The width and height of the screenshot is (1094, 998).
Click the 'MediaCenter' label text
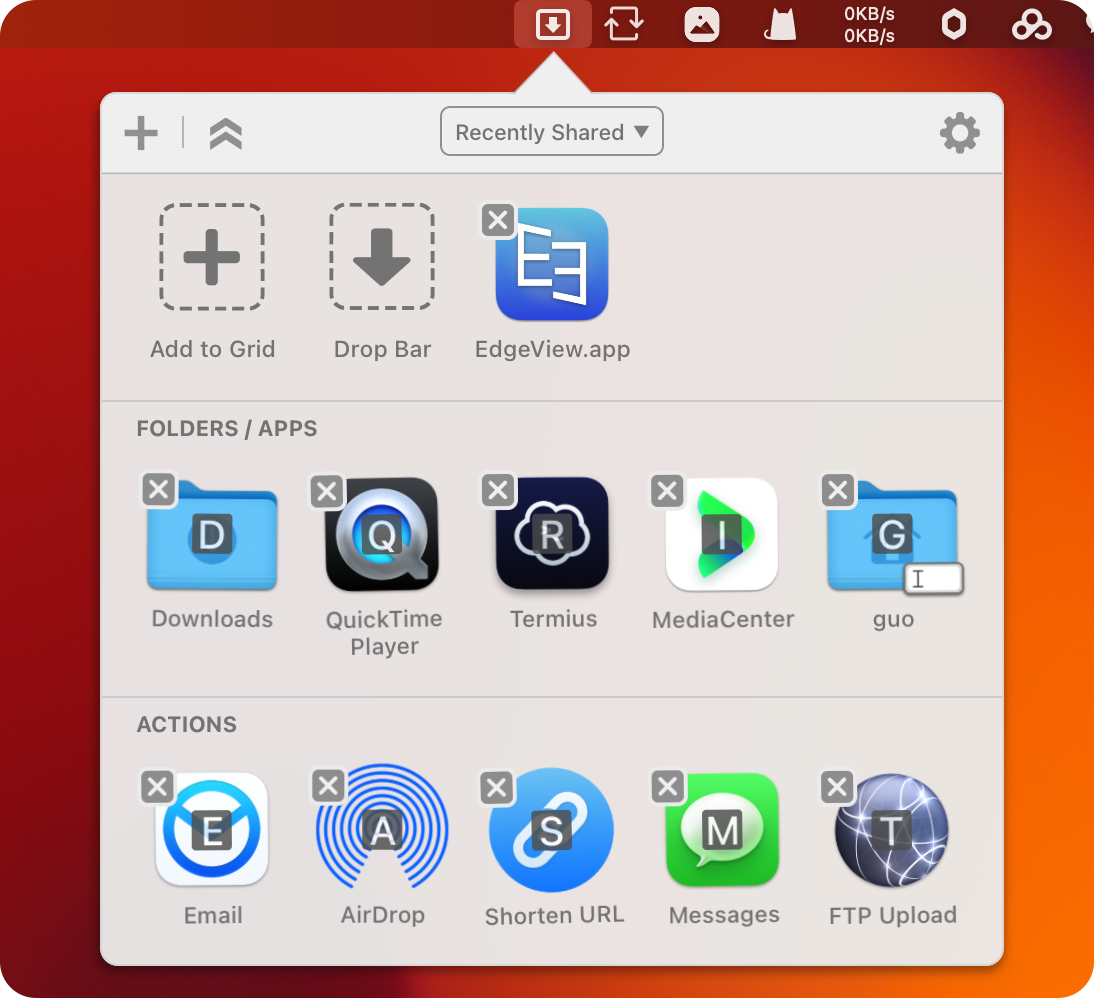pos(723,619)
